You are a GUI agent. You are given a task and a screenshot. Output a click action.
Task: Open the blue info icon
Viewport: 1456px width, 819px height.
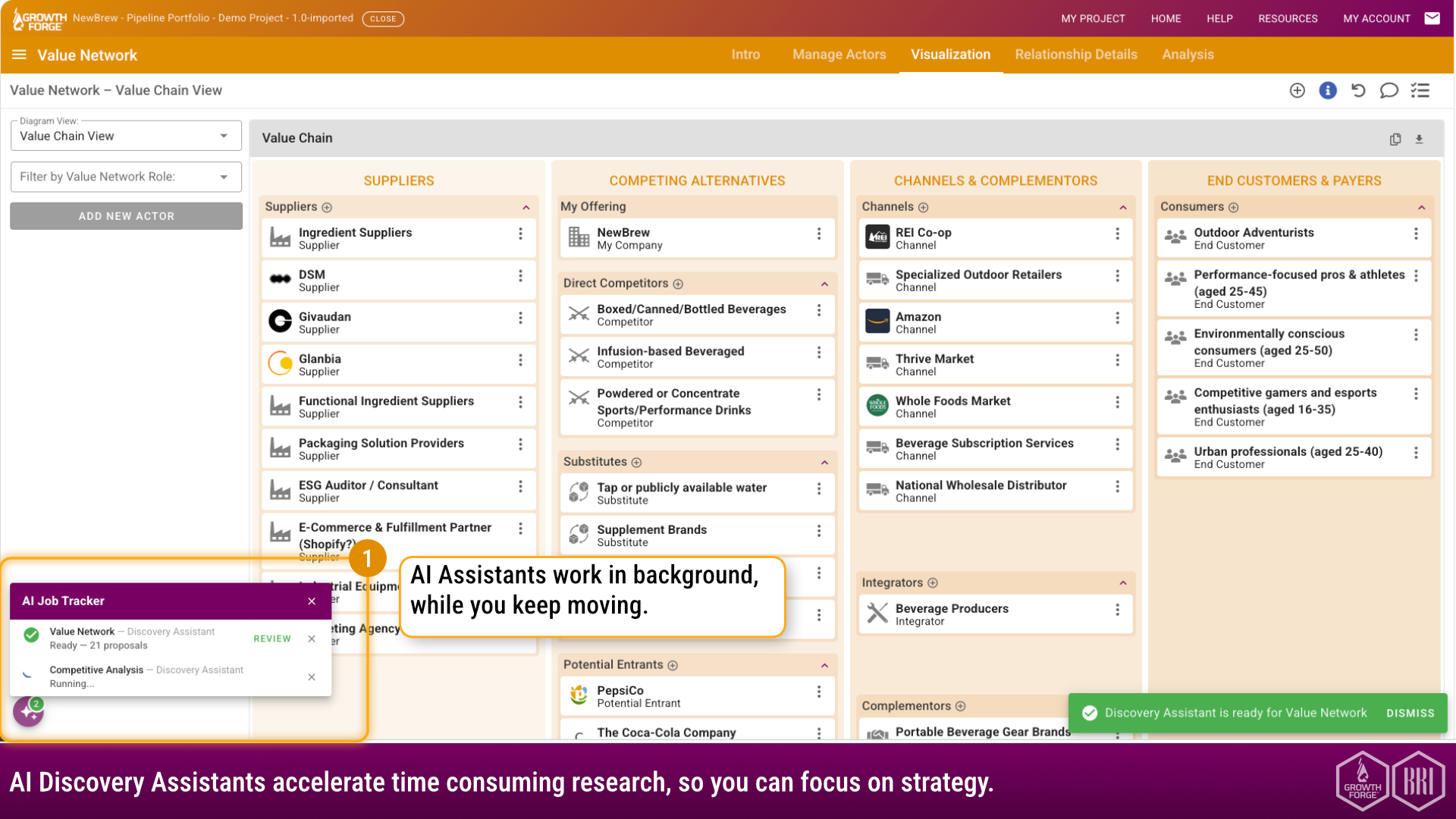click(x=1328, y=91)
